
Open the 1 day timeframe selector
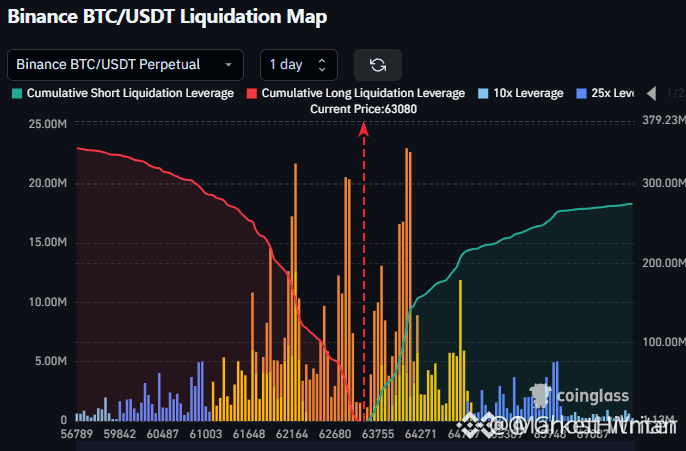click(299, 65)
